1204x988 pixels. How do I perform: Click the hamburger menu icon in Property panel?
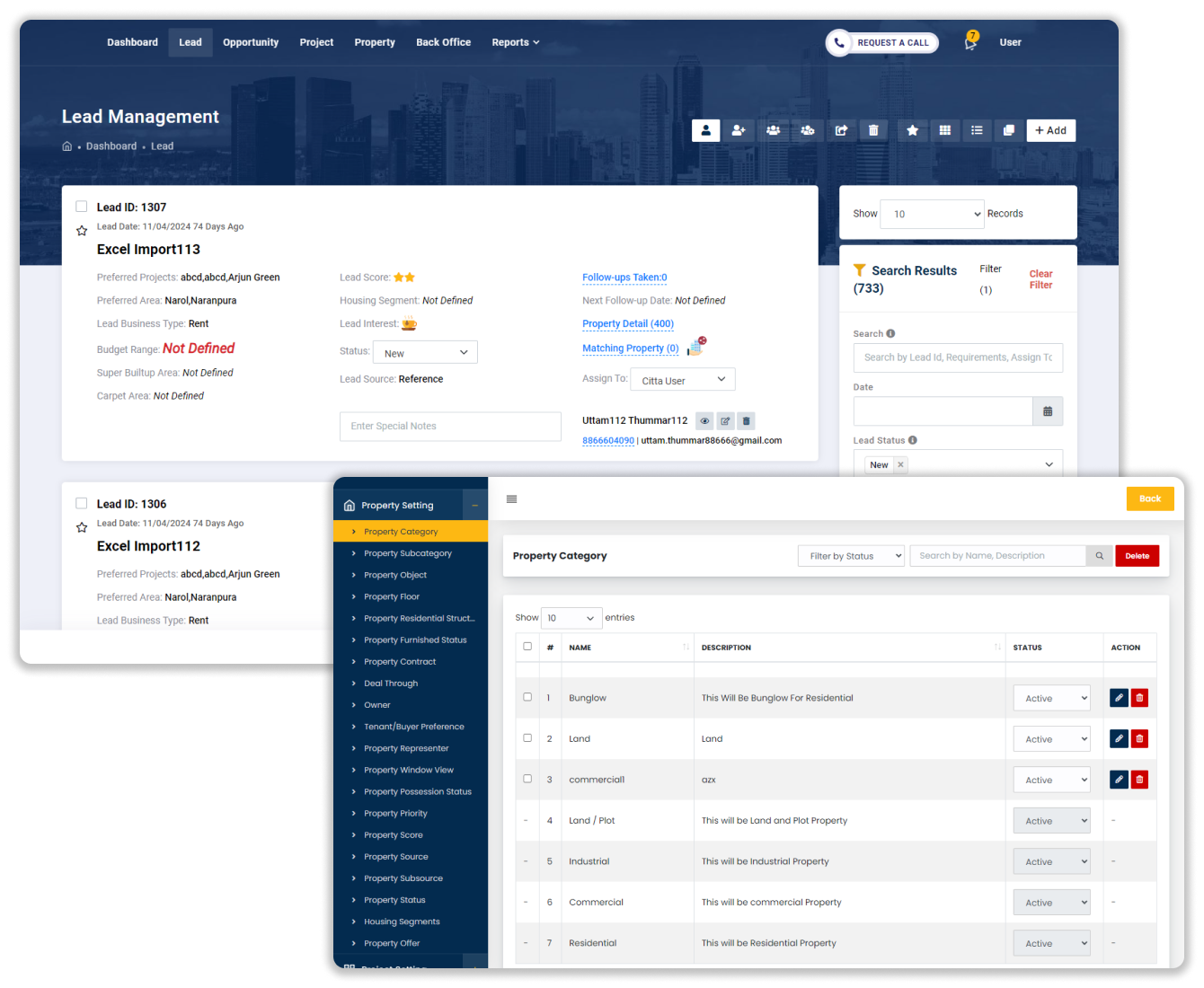coord(511,499)
